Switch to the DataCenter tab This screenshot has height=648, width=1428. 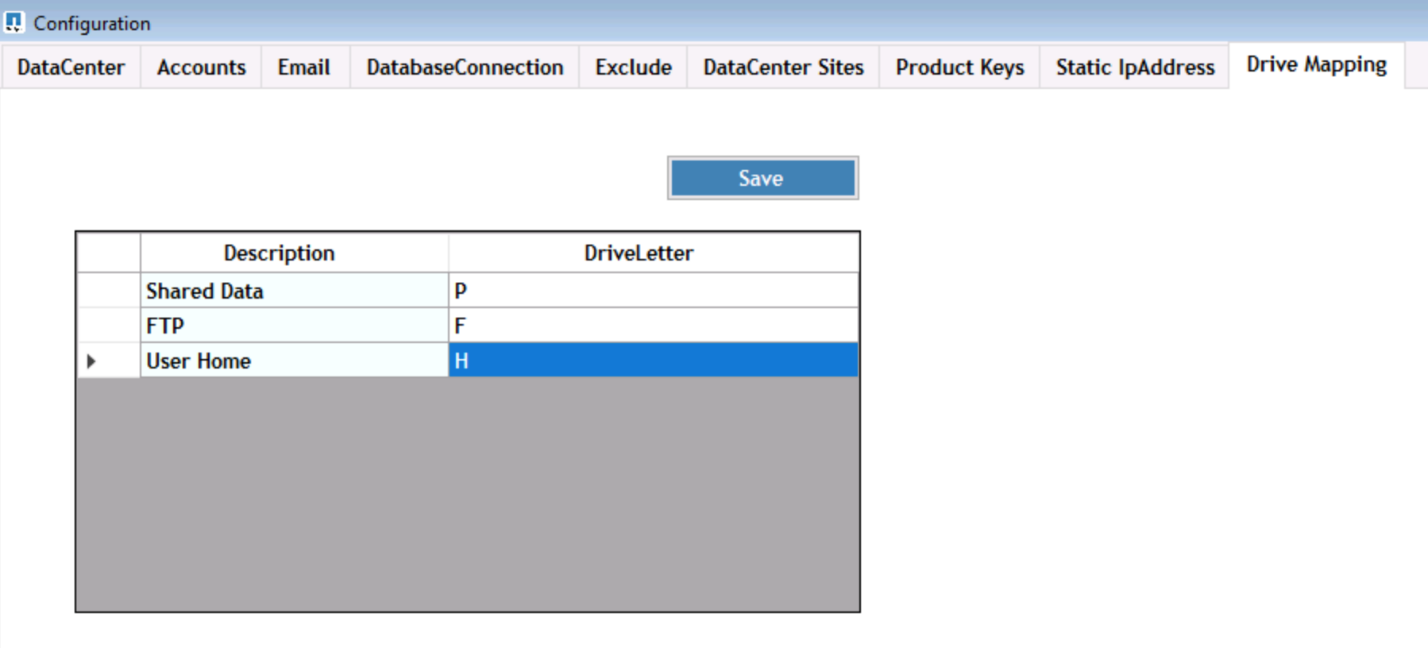tap(71, 68)
